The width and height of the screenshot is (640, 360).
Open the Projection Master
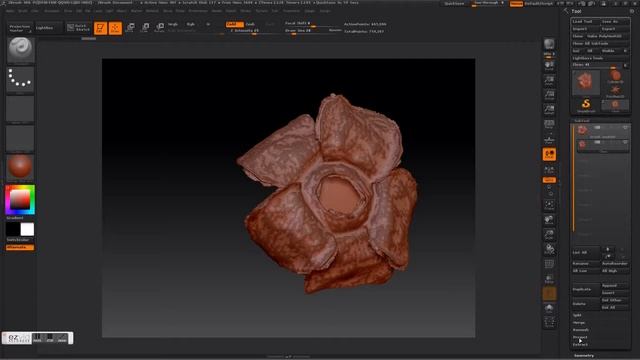tap(20, 28)
